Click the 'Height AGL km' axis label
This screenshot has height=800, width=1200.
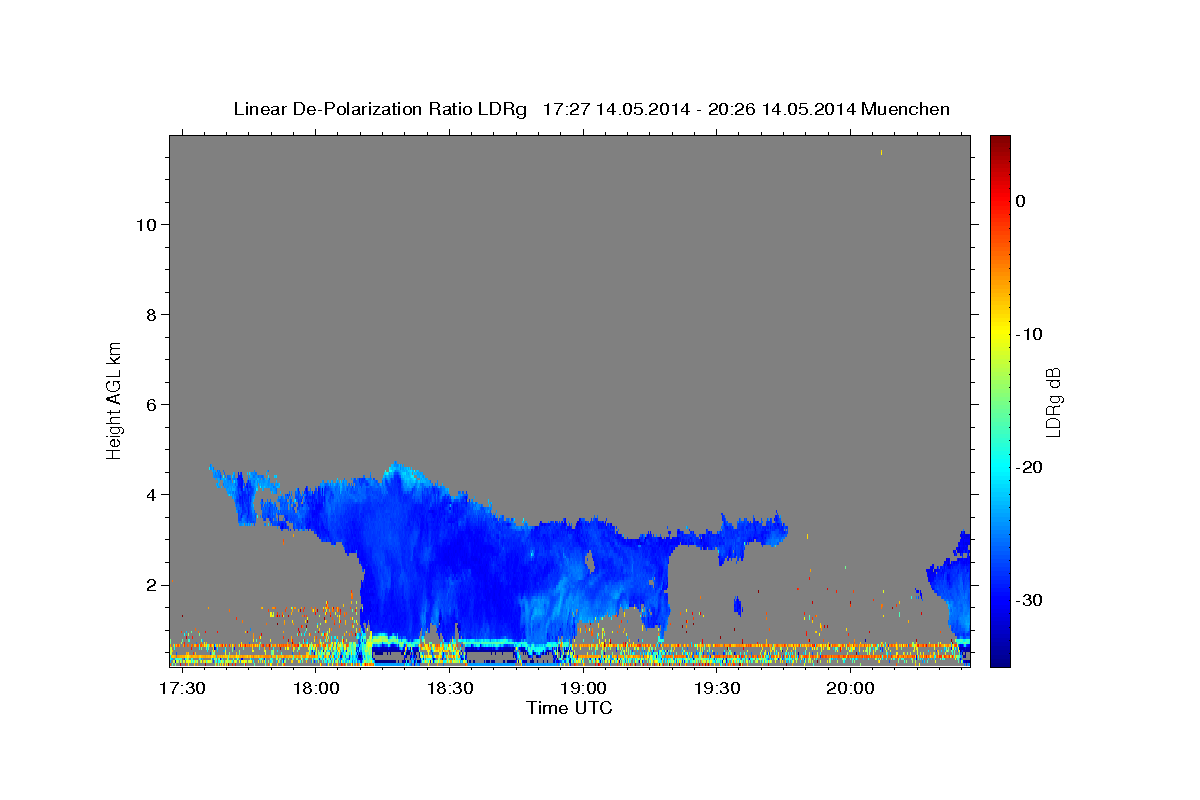click(114, 399)
